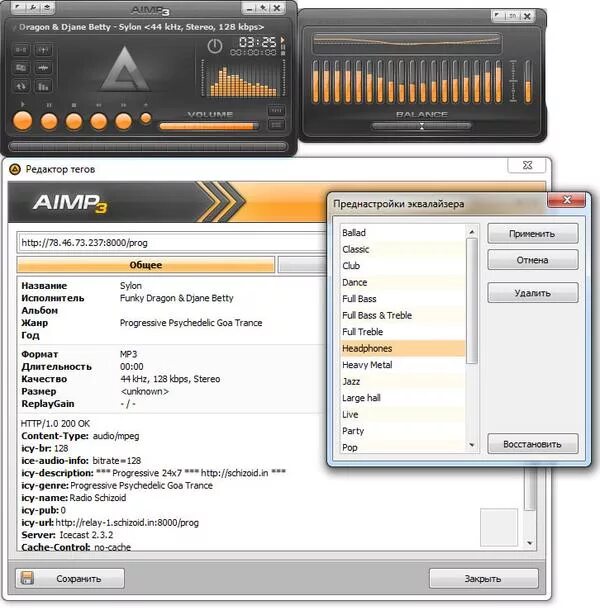Click the lower small button beside VOLUME
This screenshot has height=610, width=600.
(276, 124)
